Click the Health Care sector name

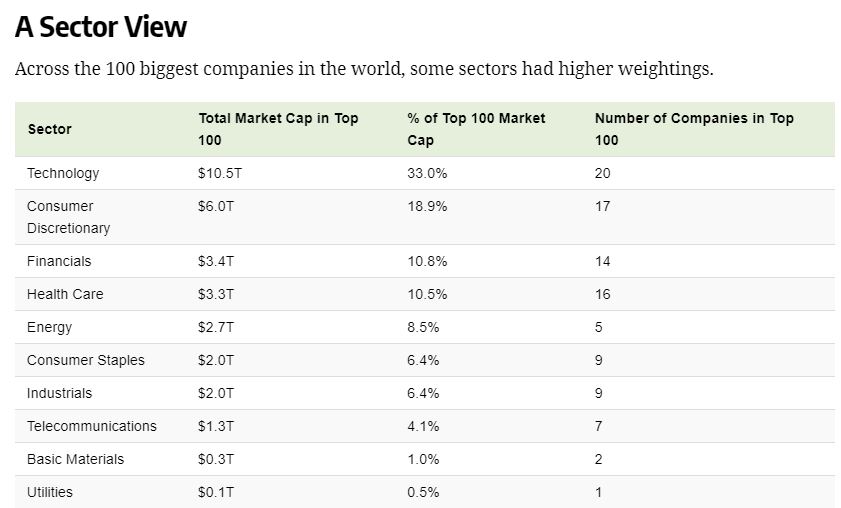pyautogui.click(x=65, y=294)
